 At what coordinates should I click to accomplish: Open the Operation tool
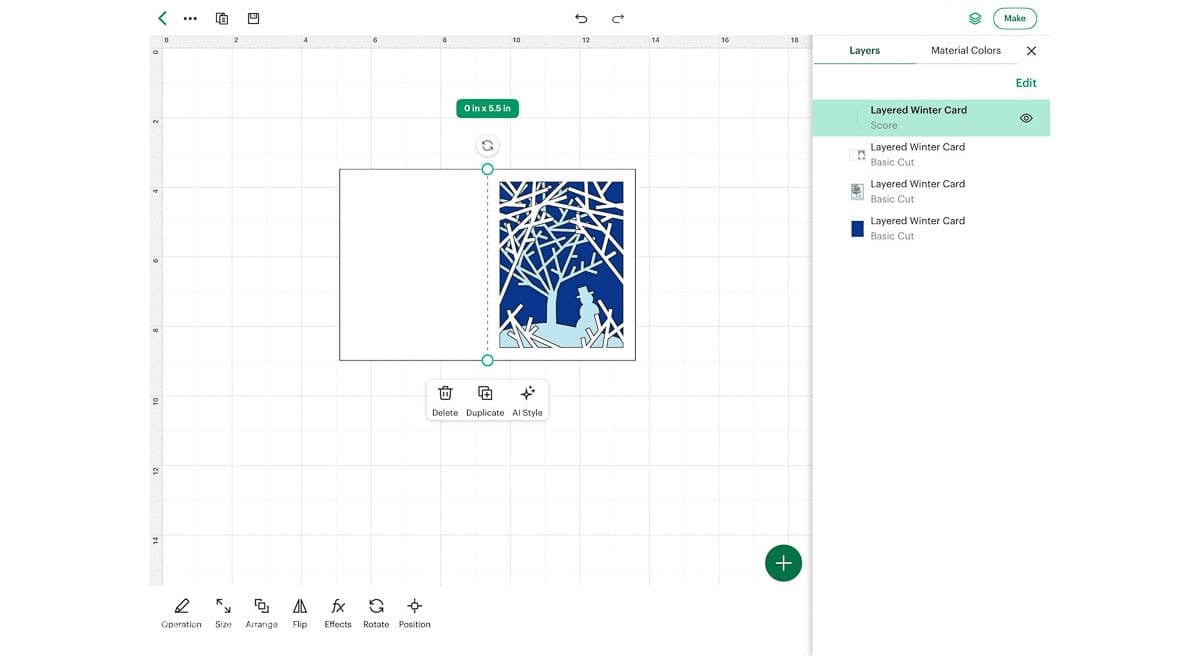(181, 613)
